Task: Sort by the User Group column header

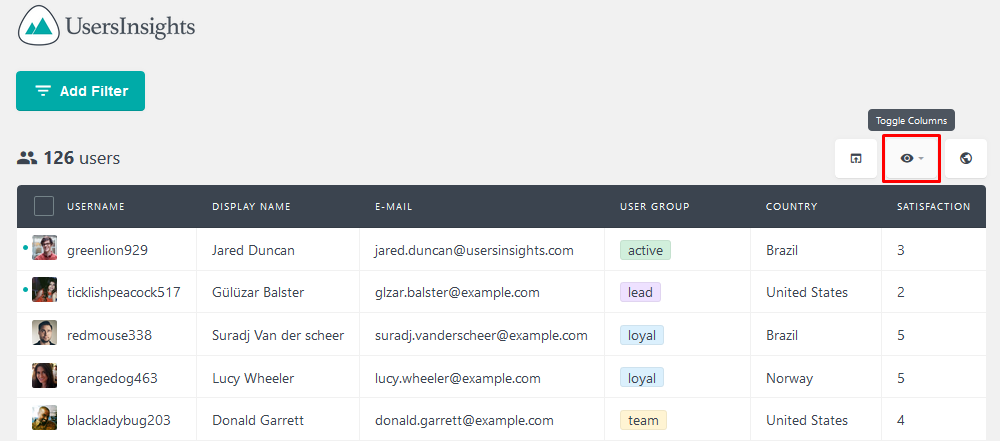Action: 654,207
